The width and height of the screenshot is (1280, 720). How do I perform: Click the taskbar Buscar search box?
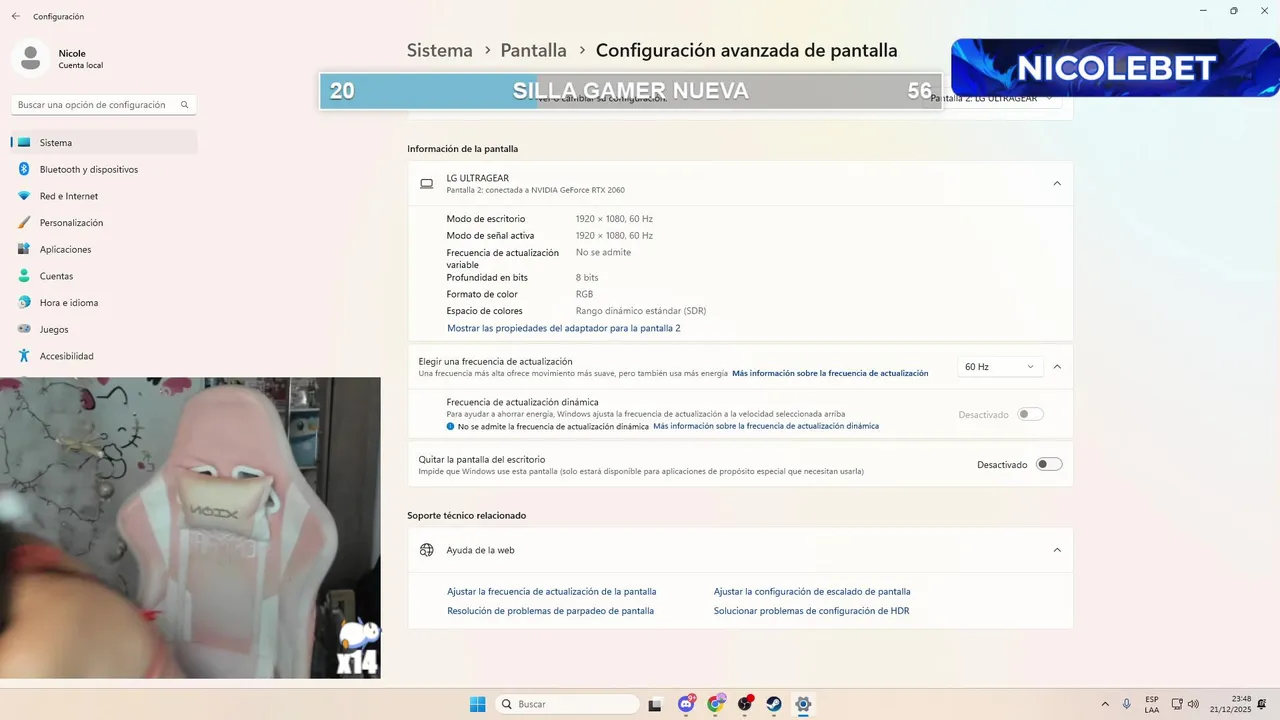(x=567, y=704)
